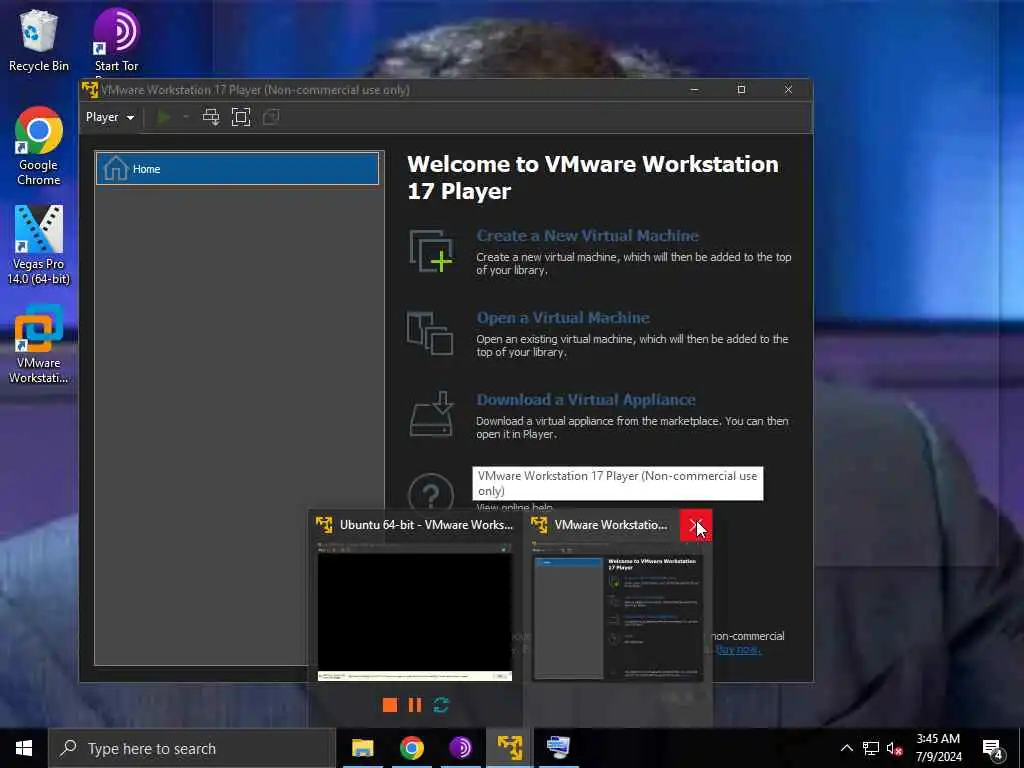Select the Vegas Pro 14.0 desktop icon
1024x768 pixels.
point(39,246)
